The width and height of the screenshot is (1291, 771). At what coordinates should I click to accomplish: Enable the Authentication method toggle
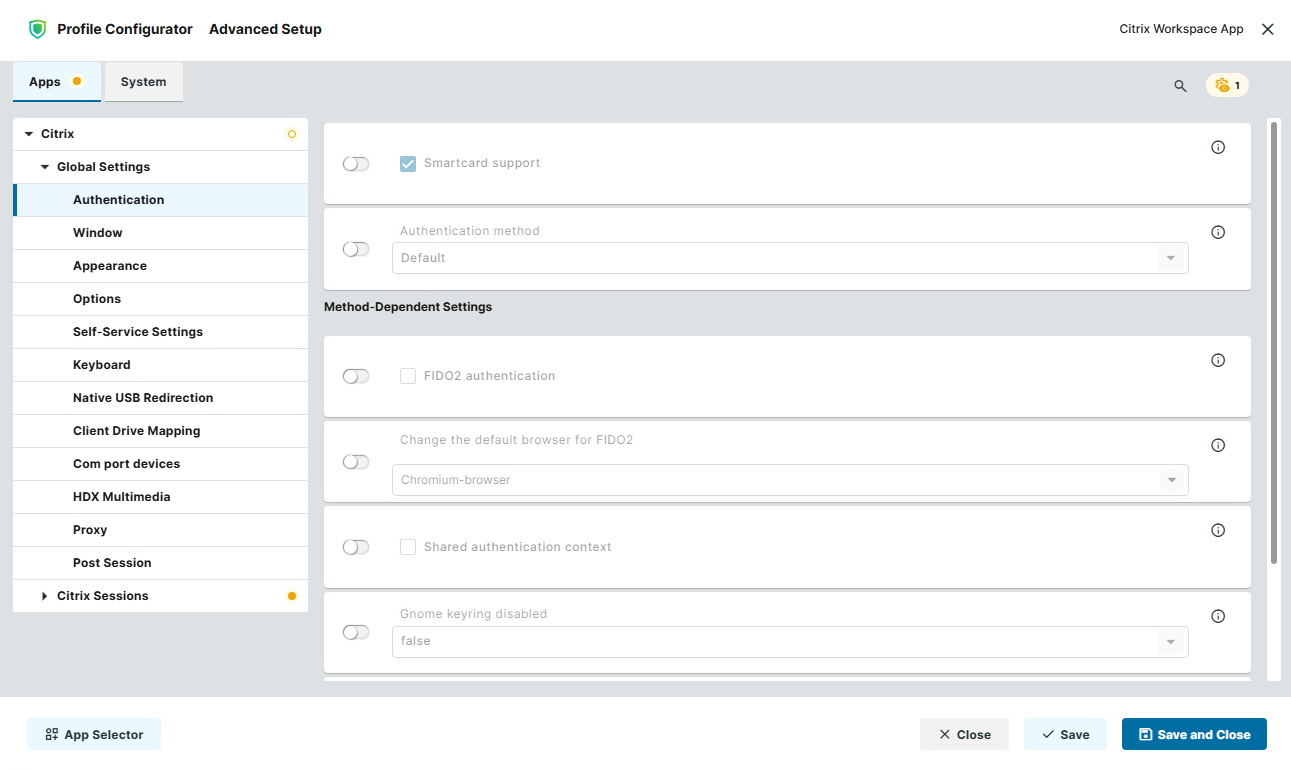pos(356,249)
